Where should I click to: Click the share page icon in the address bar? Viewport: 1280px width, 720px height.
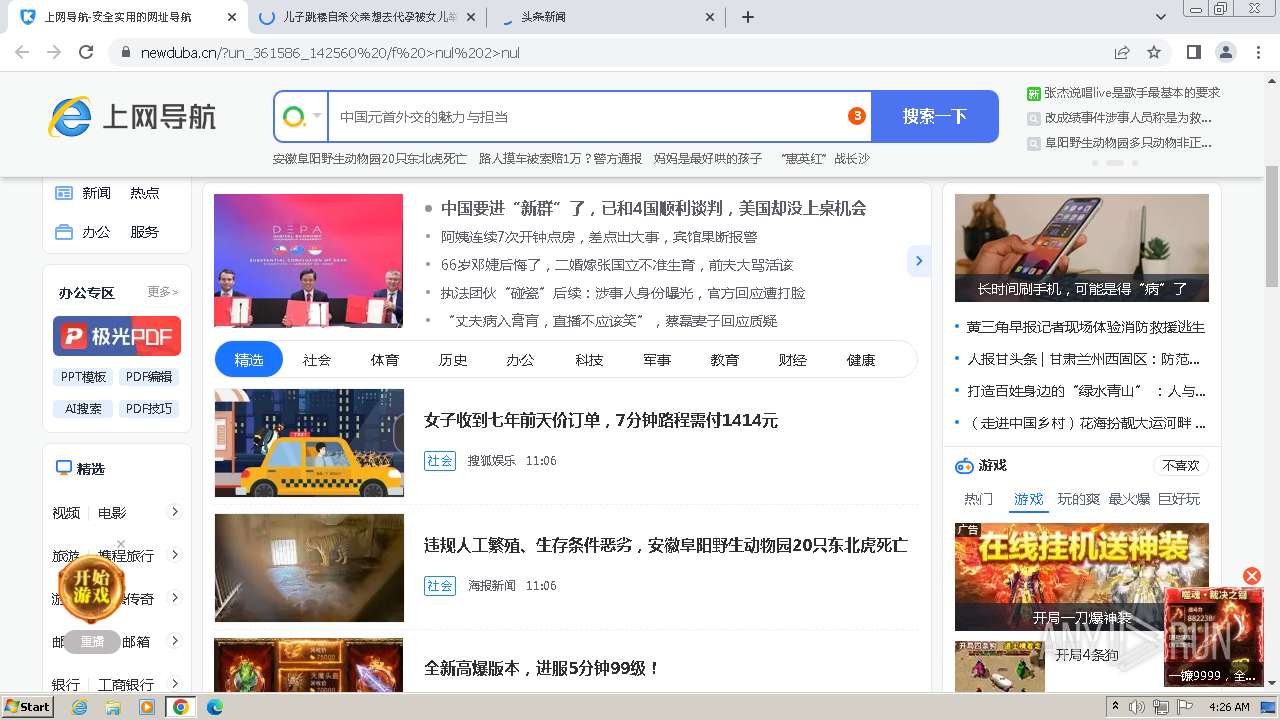(1122, 52)
